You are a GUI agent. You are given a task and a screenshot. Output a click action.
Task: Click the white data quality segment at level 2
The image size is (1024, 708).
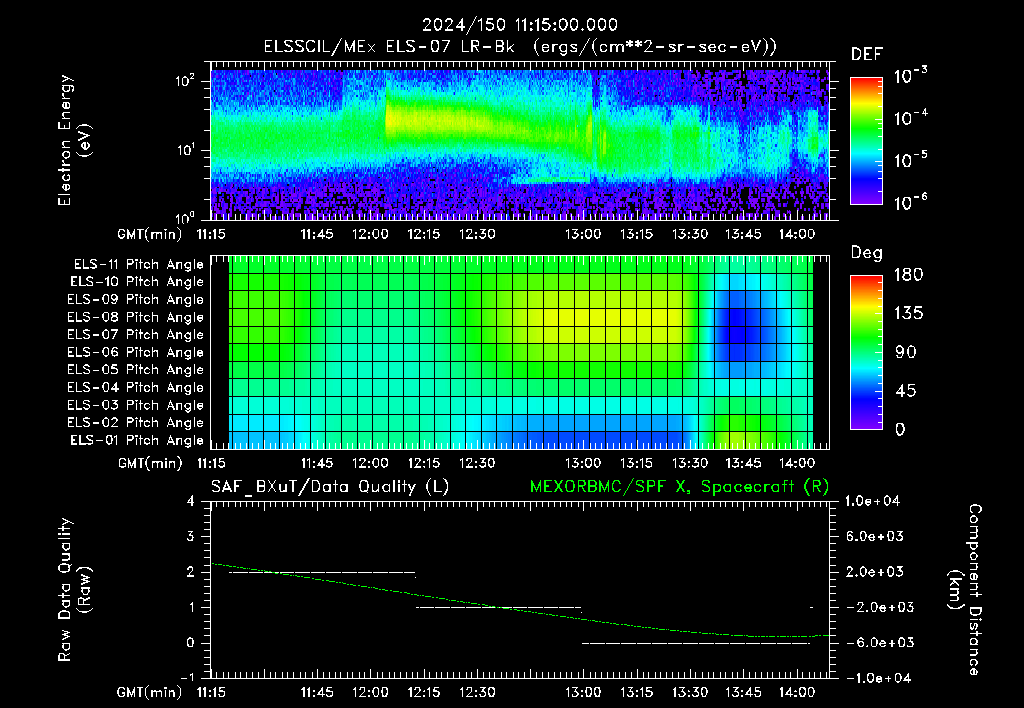pyautogui.click(x=323, y=572)
